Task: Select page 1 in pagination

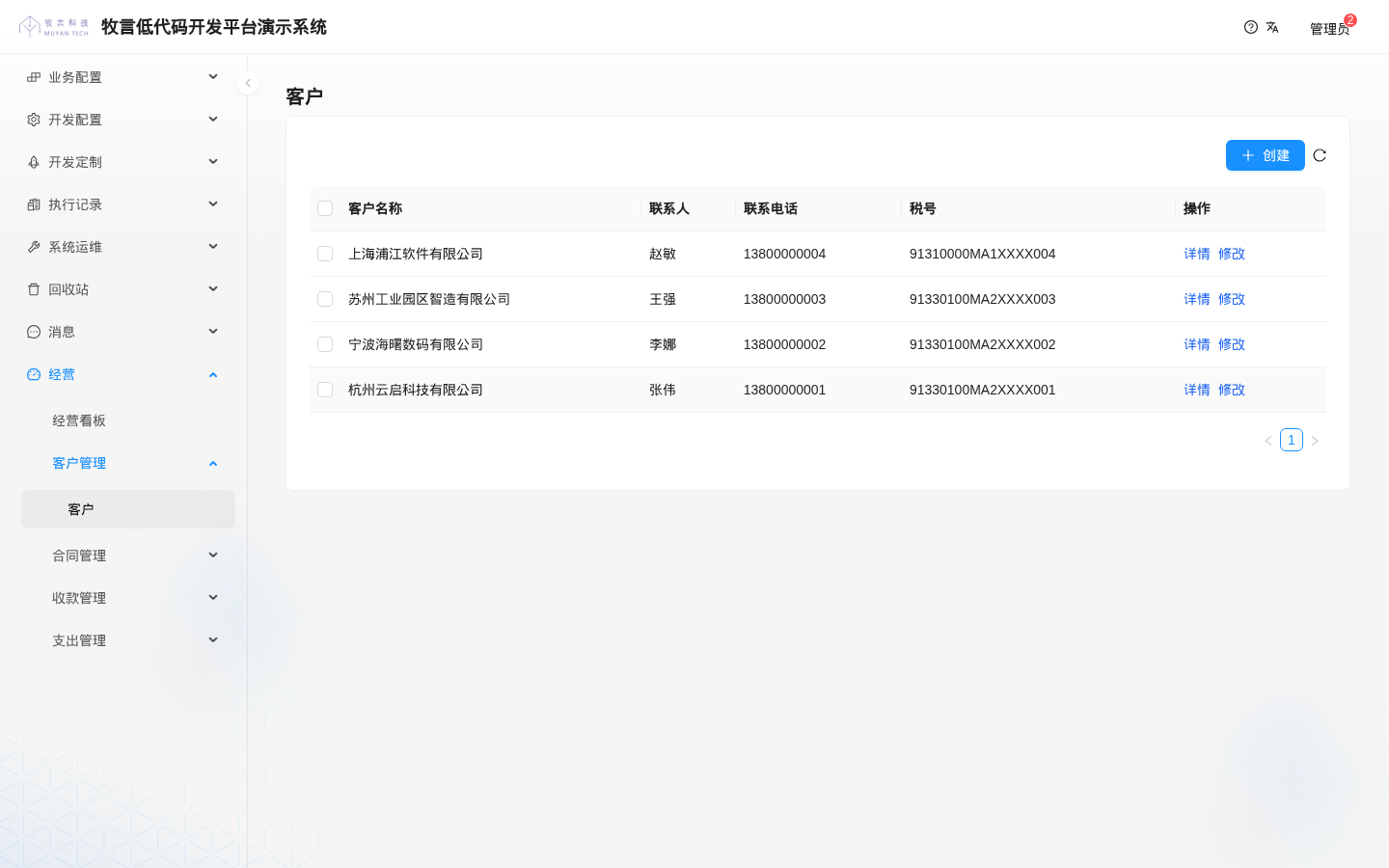Action: tap(1292, 440)
